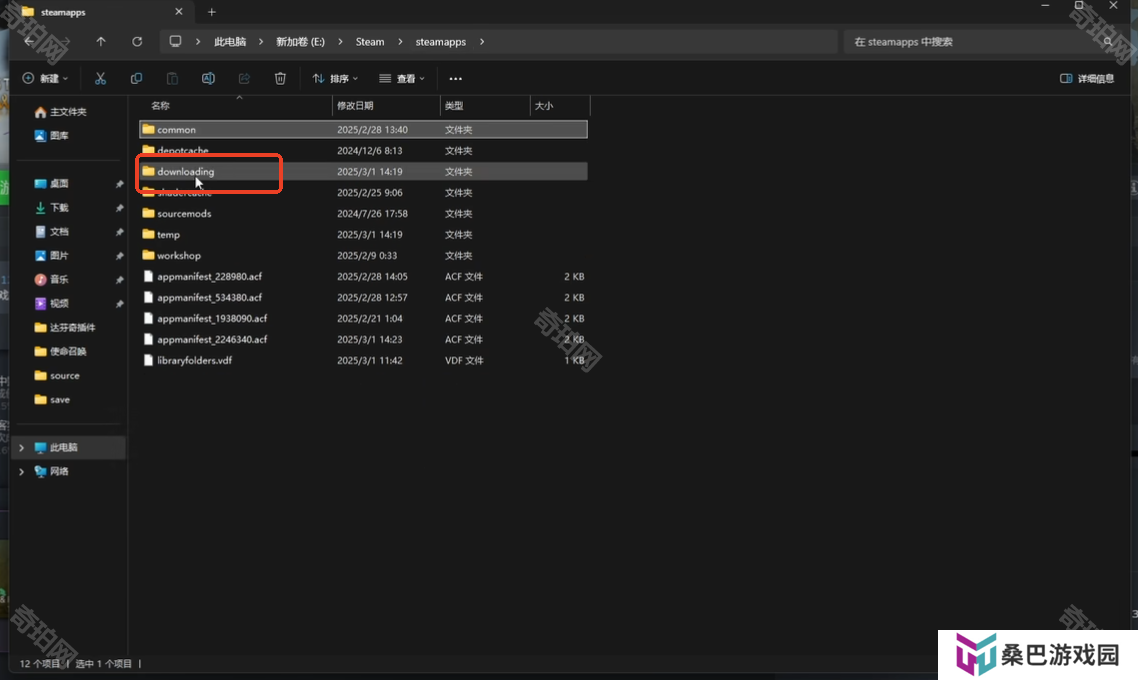Expand chevron after 新加卷 (E:) breadcrumb
Image resolution: width=1138 pixels, height=680 pixels.
point(340,41)
